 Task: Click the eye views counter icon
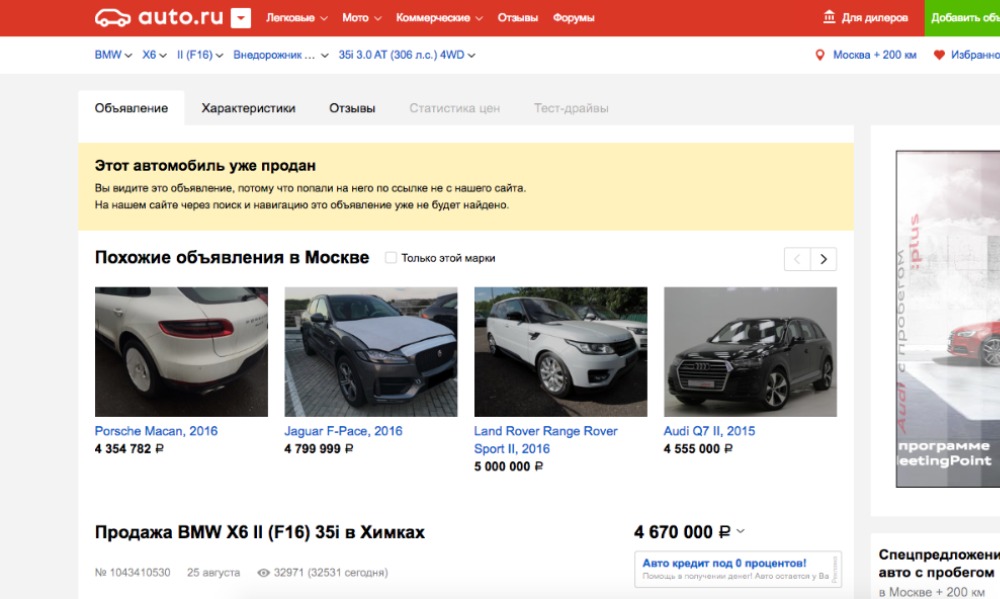pyautogui.click(x=263, y=573)
